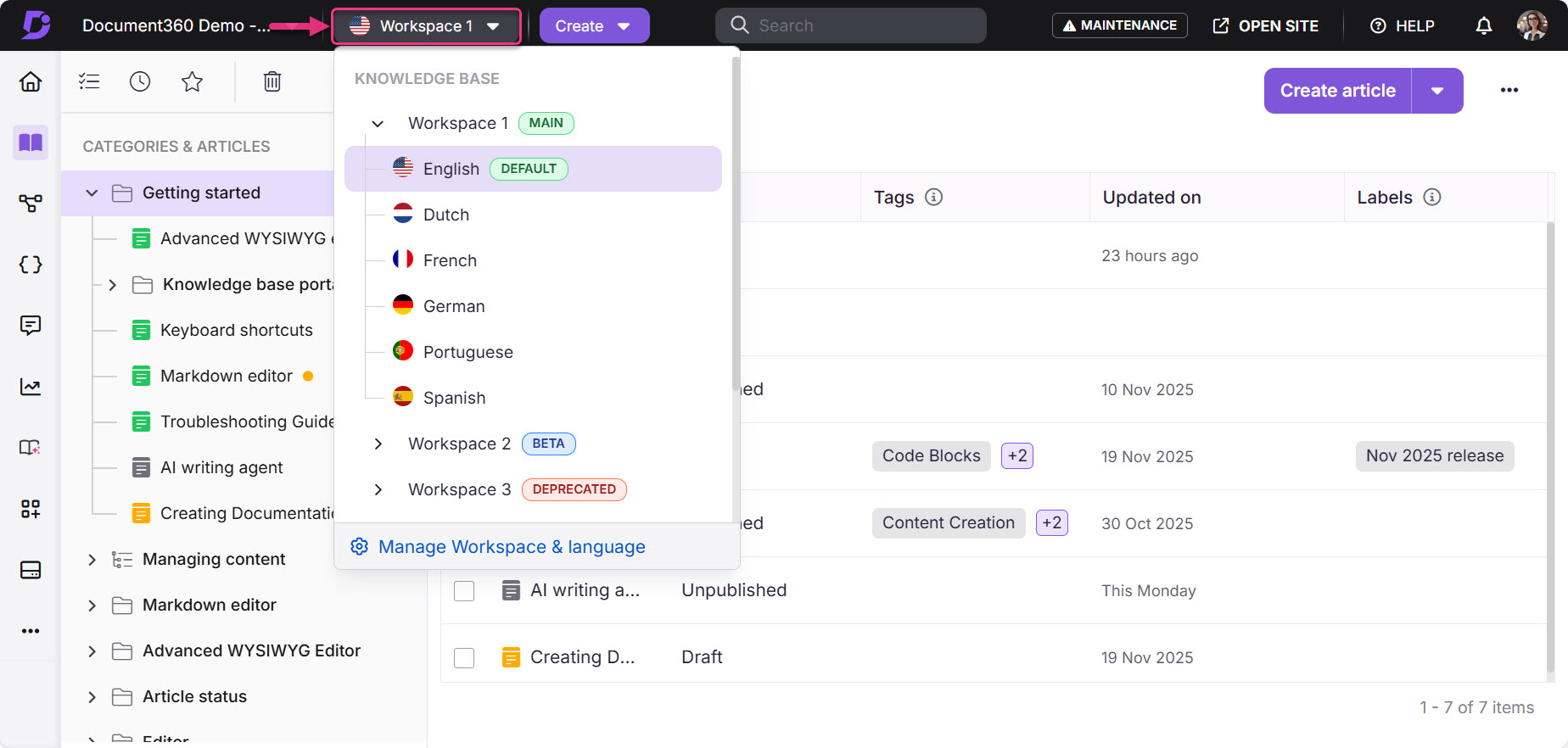Collapse the Getting started category chevron

[x=92, y=193]
